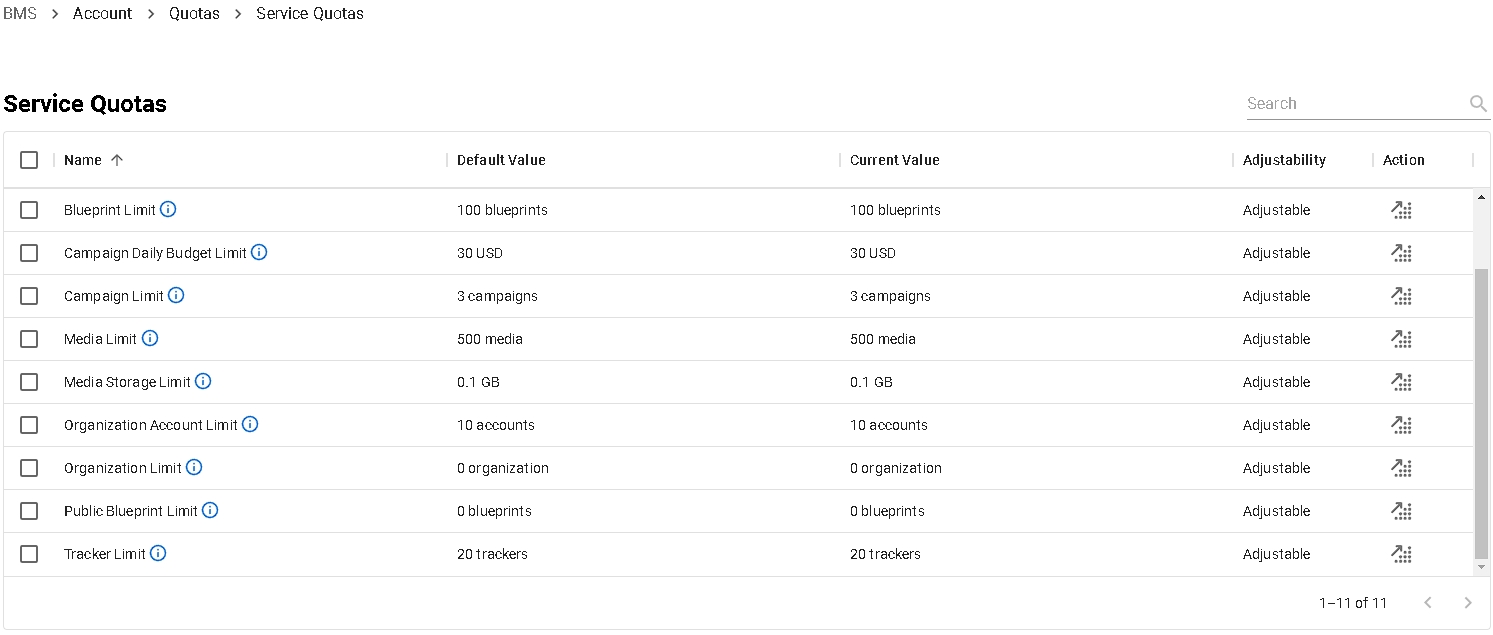This screenshot has width=1493, height=635.
Task: Select the Public Blueprint Limit row checkbox
Action: 29,511
